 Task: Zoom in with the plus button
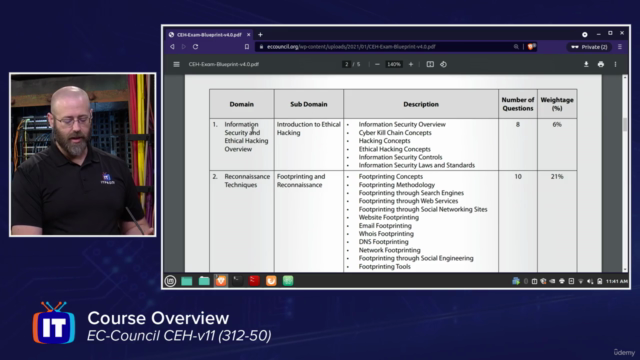[x=411, y=64]
